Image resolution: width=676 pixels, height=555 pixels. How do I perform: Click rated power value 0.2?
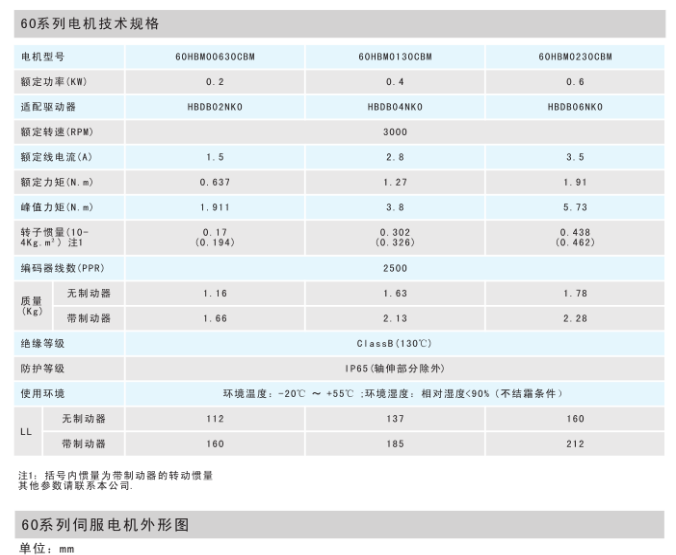pyautogui.click(x=215, y=82)
